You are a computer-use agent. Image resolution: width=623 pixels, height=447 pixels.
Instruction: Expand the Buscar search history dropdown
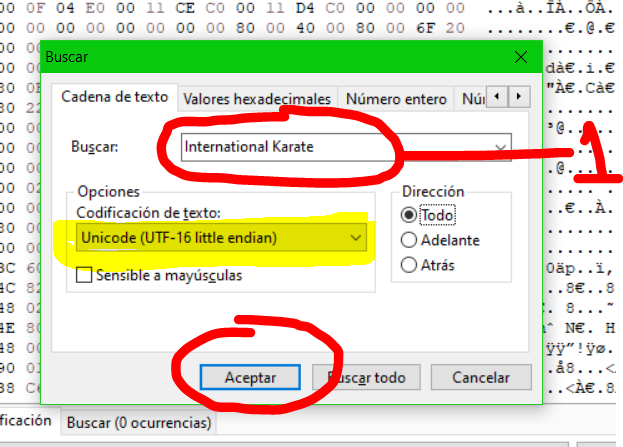click(x=501, y=147)
